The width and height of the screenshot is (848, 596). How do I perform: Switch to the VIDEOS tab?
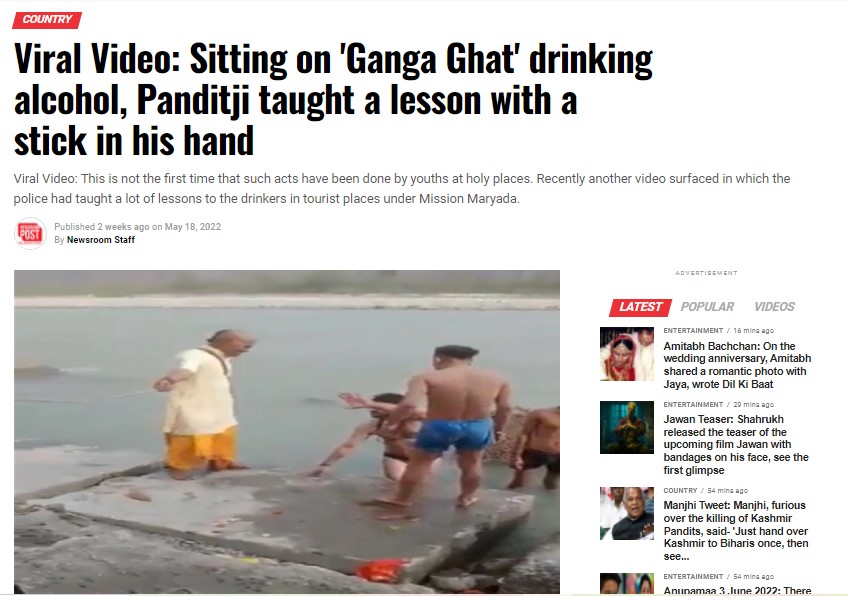pyautogui.click(x=774, y=307)
